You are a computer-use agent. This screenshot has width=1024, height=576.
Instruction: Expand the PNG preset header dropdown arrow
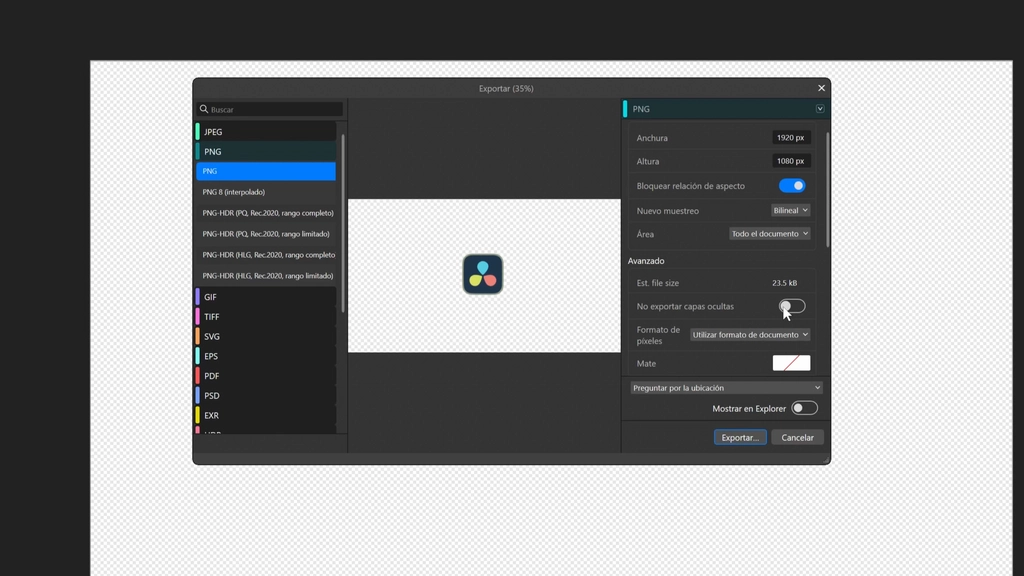(820, 109)
